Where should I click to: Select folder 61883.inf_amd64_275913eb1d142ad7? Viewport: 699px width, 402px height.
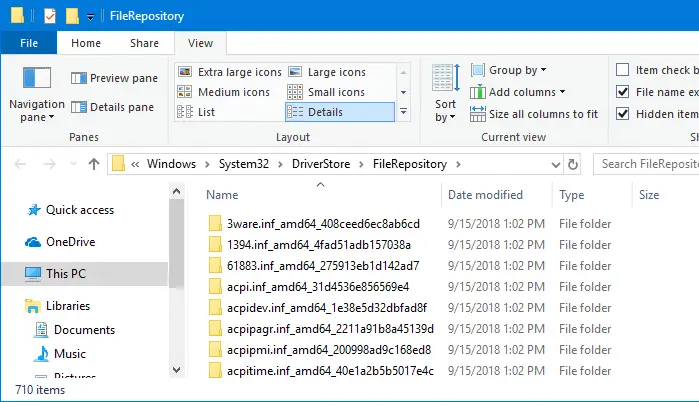323,266
